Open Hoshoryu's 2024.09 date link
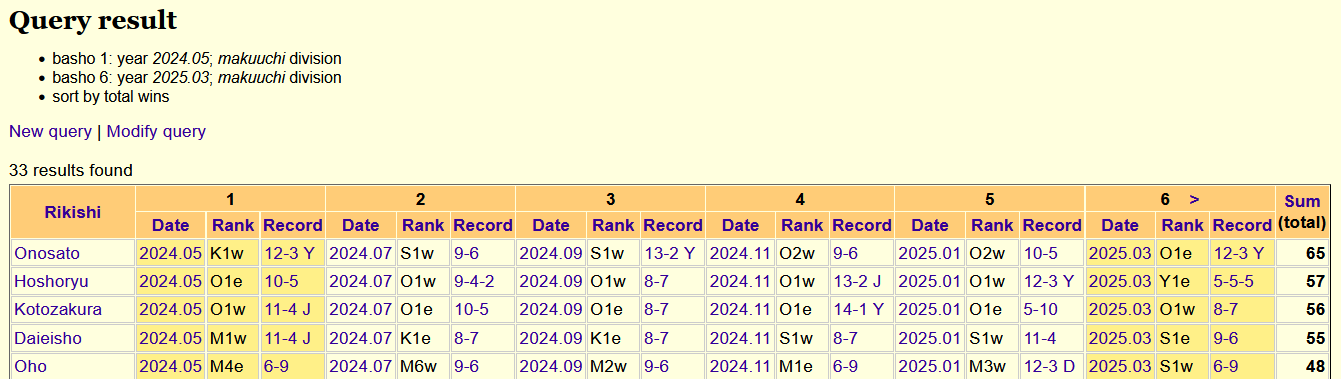Viewport: 1341px width, 379px height. [550, 282]
